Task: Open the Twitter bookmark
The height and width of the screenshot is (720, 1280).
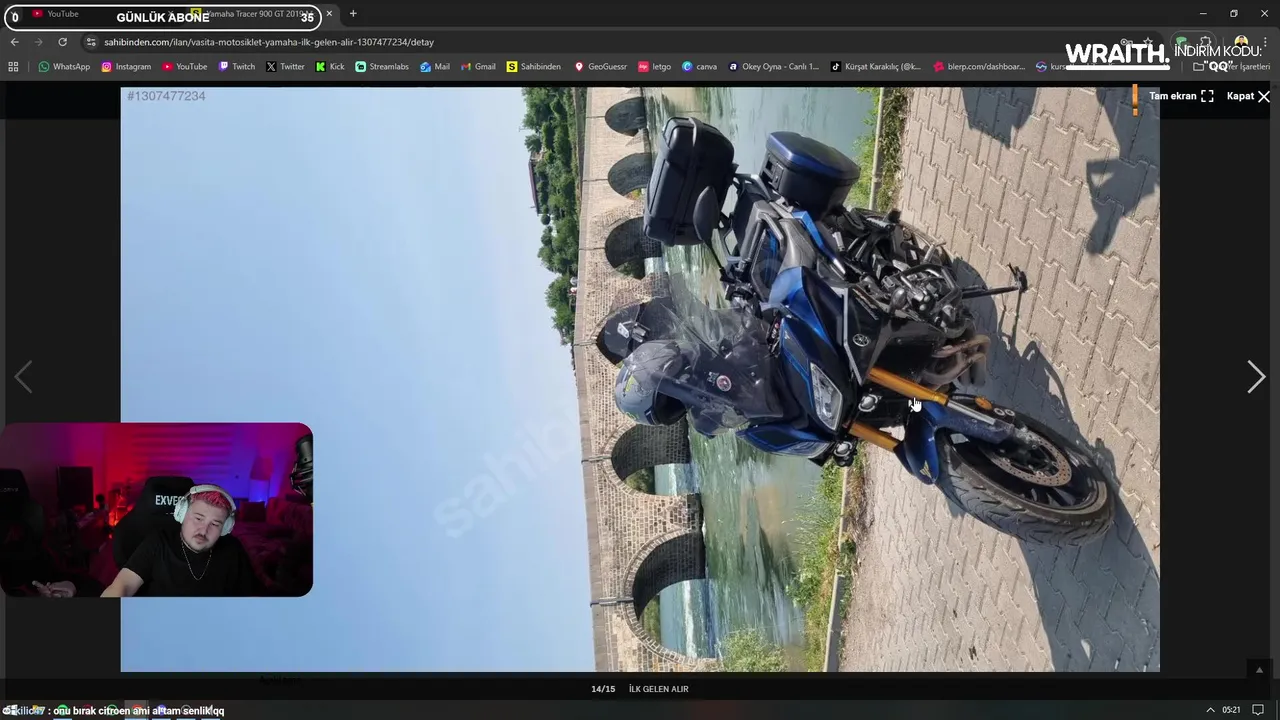Action: pyautogui.click(x=285, y=67)
